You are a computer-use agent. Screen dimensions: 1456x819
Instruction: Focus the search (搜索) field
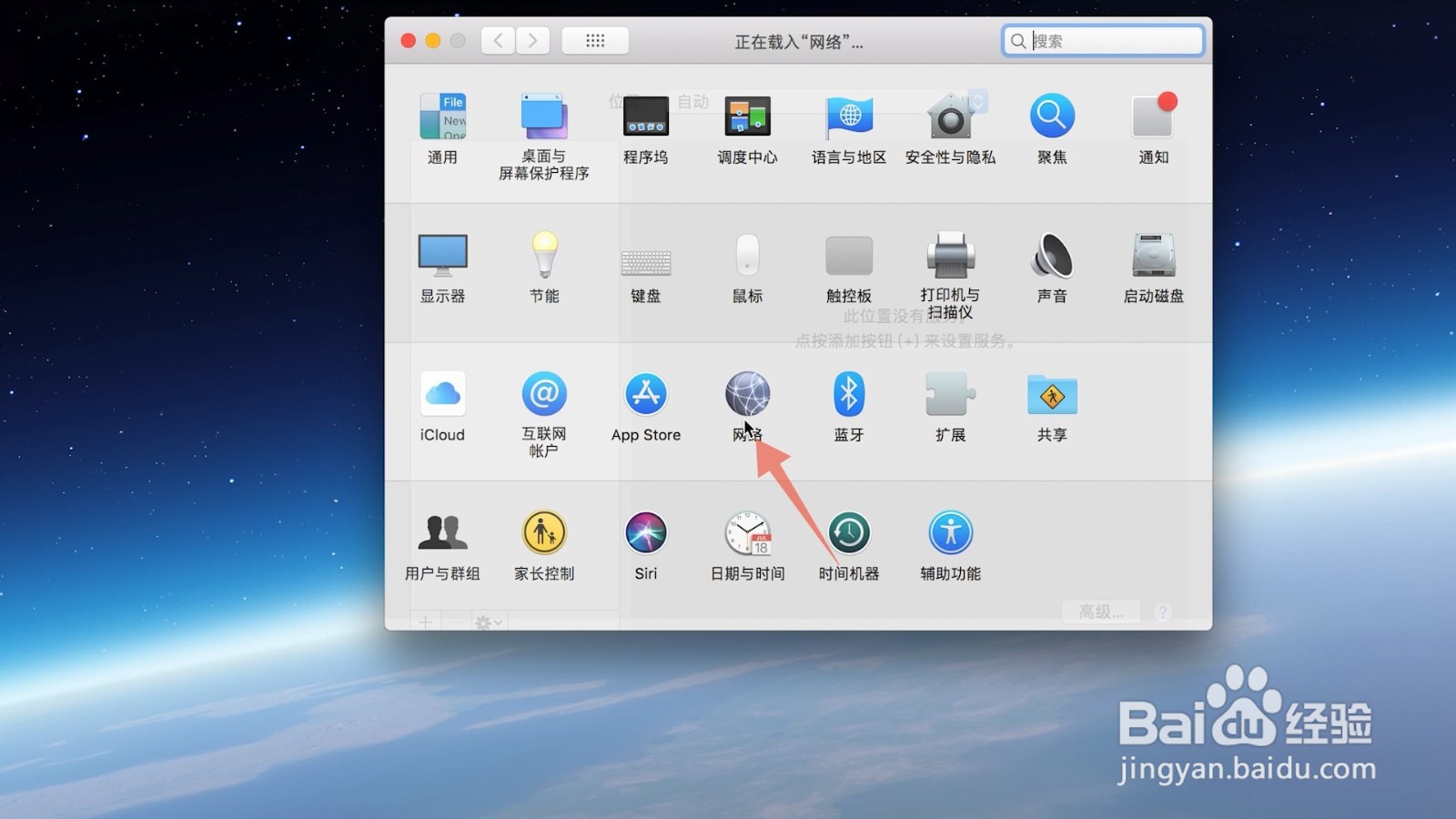(x=1103, y=41)
